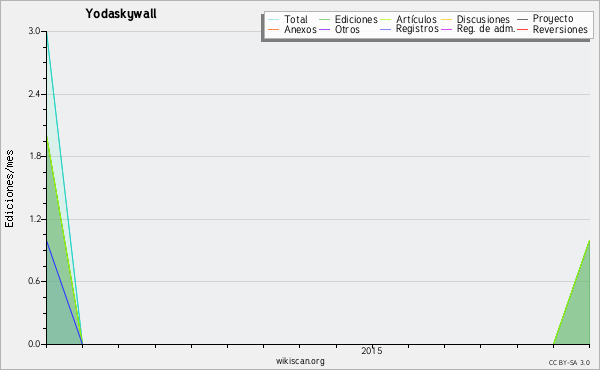Click the wikiscan.org text
The height and width of the screenshot is (370, 600).
click(x=300, y=361)
